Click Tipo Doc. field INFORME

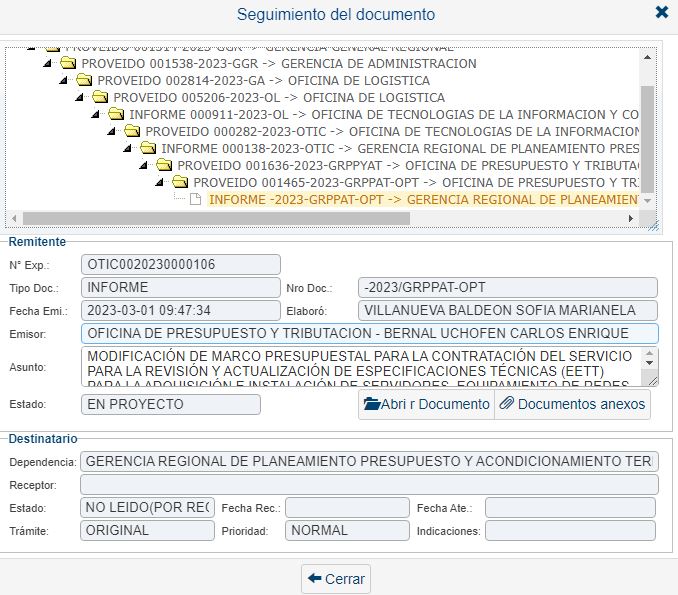tap(181, 287)
